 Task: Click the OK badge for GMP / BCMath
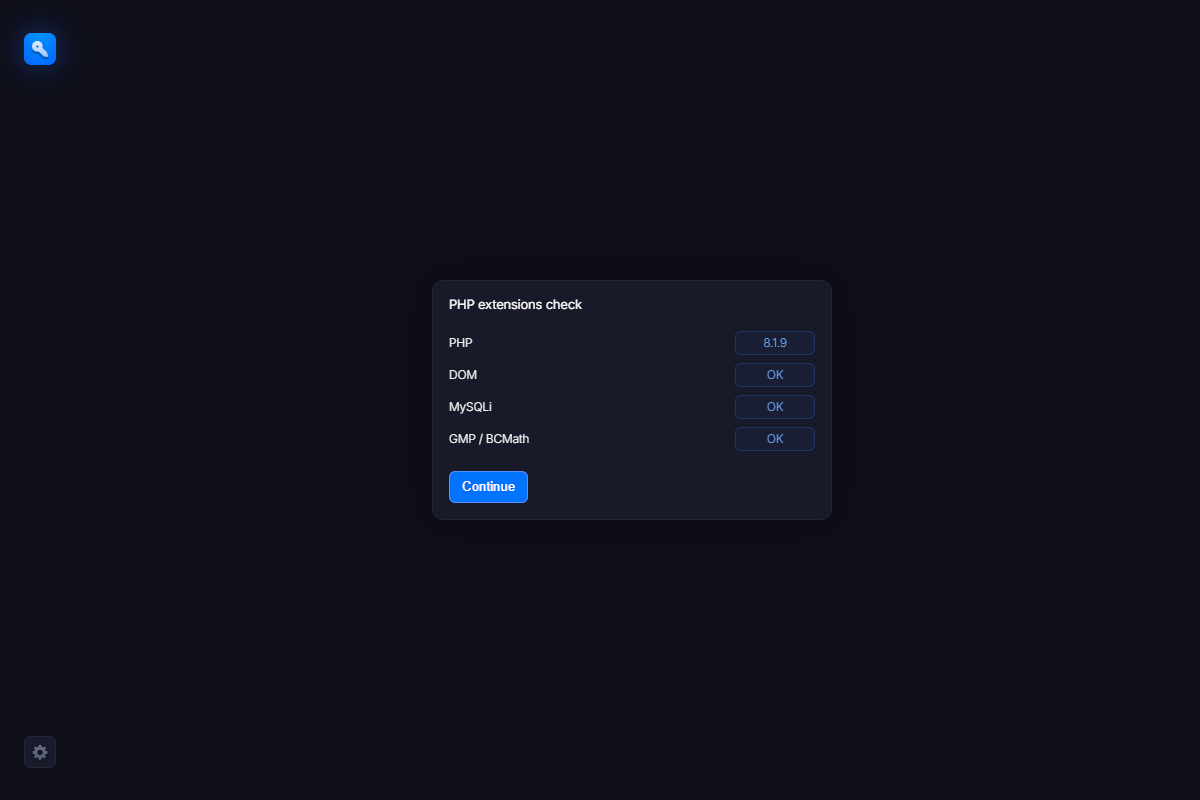[x=775, y=438]
